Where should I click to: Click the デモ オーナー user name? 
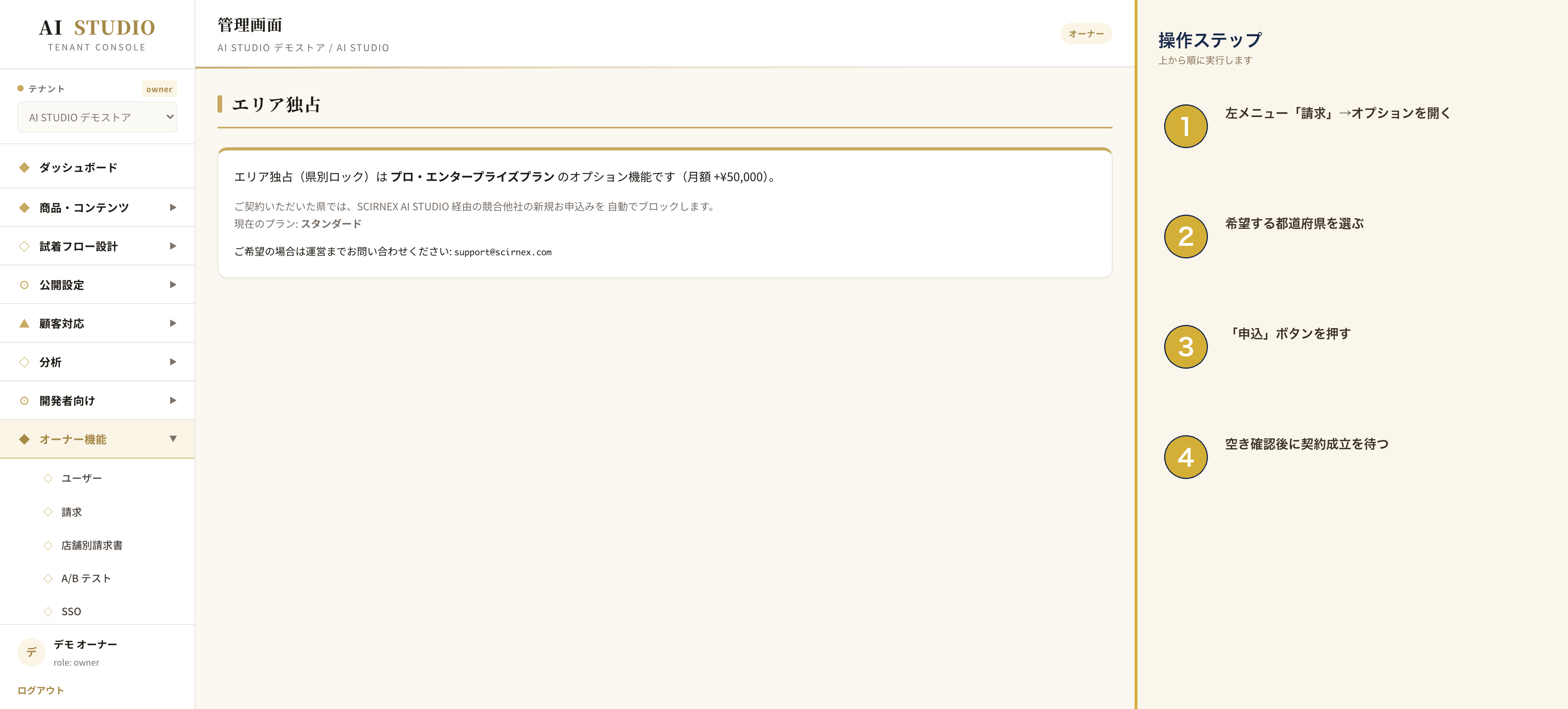click(x=85, y=644)
